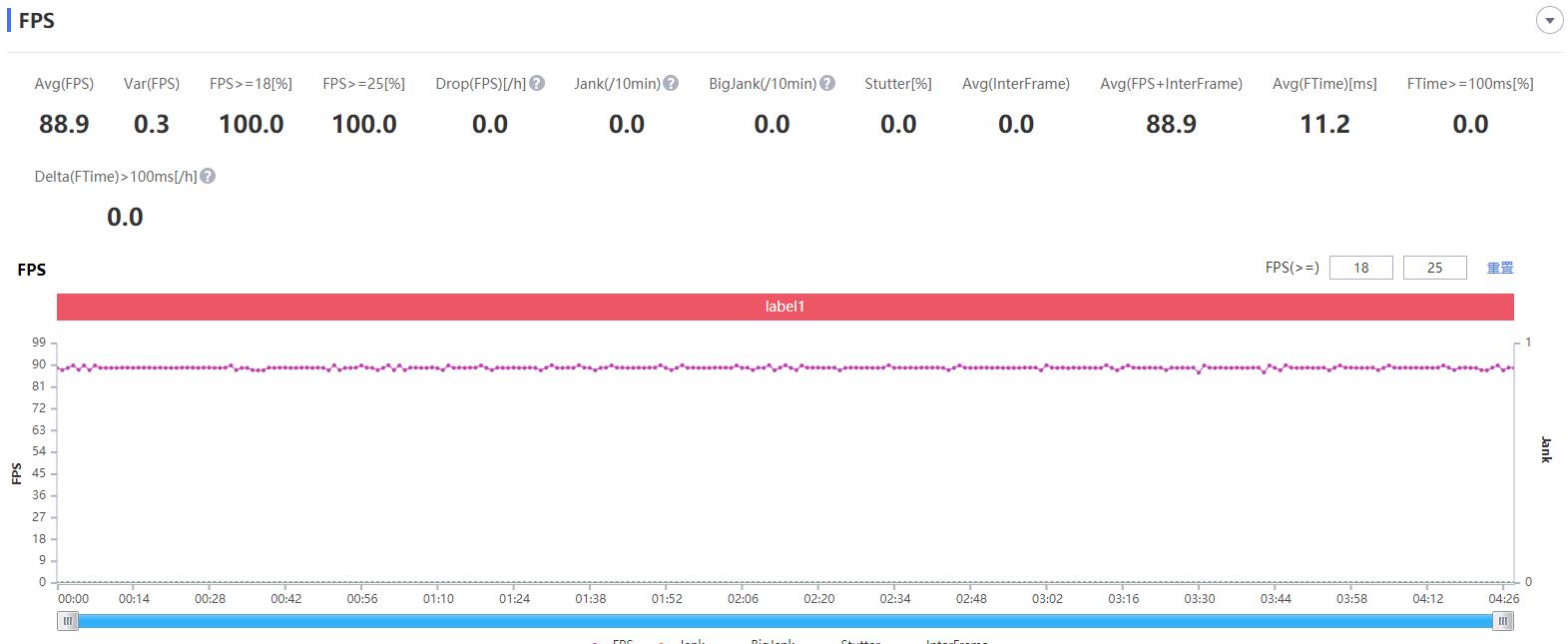Toggle the InterFrame series in legend
The height and width of the screenshot is (644, 1568).
955,641
